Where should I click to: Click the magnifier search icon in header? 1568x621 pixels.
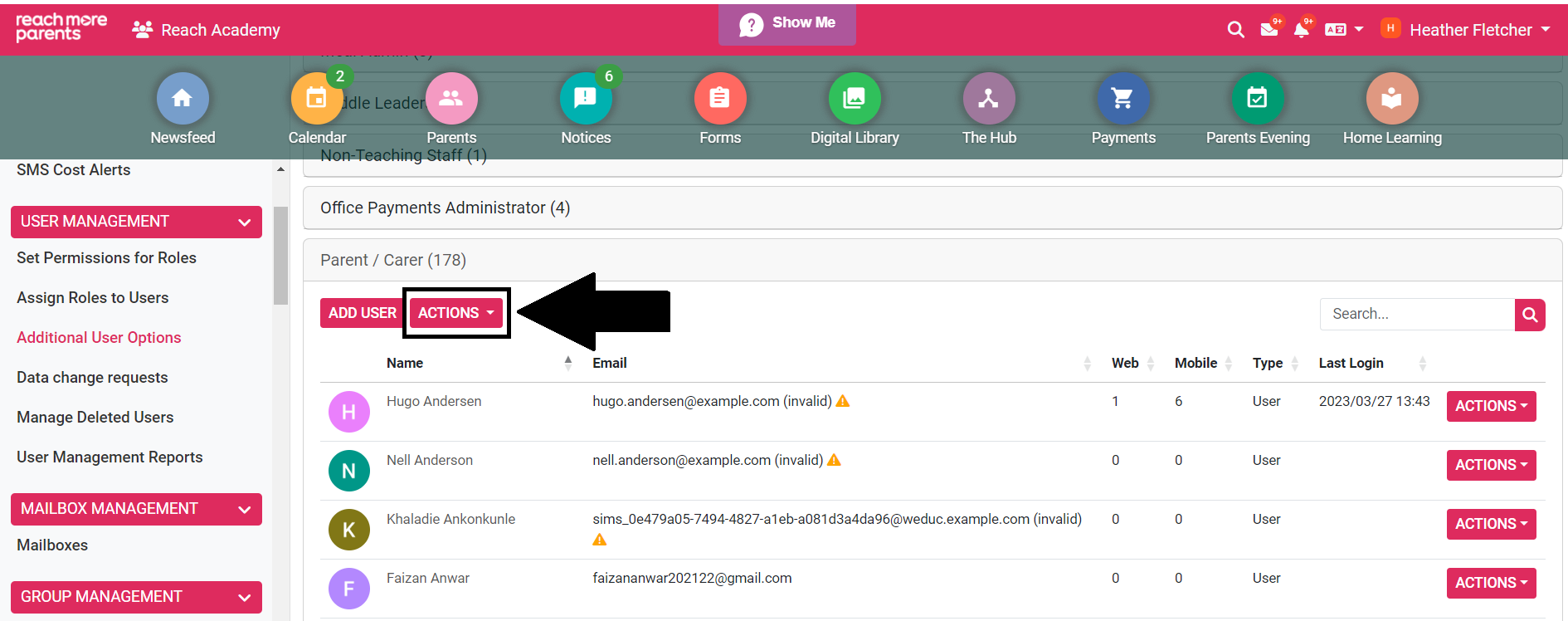coord(1235,30)
